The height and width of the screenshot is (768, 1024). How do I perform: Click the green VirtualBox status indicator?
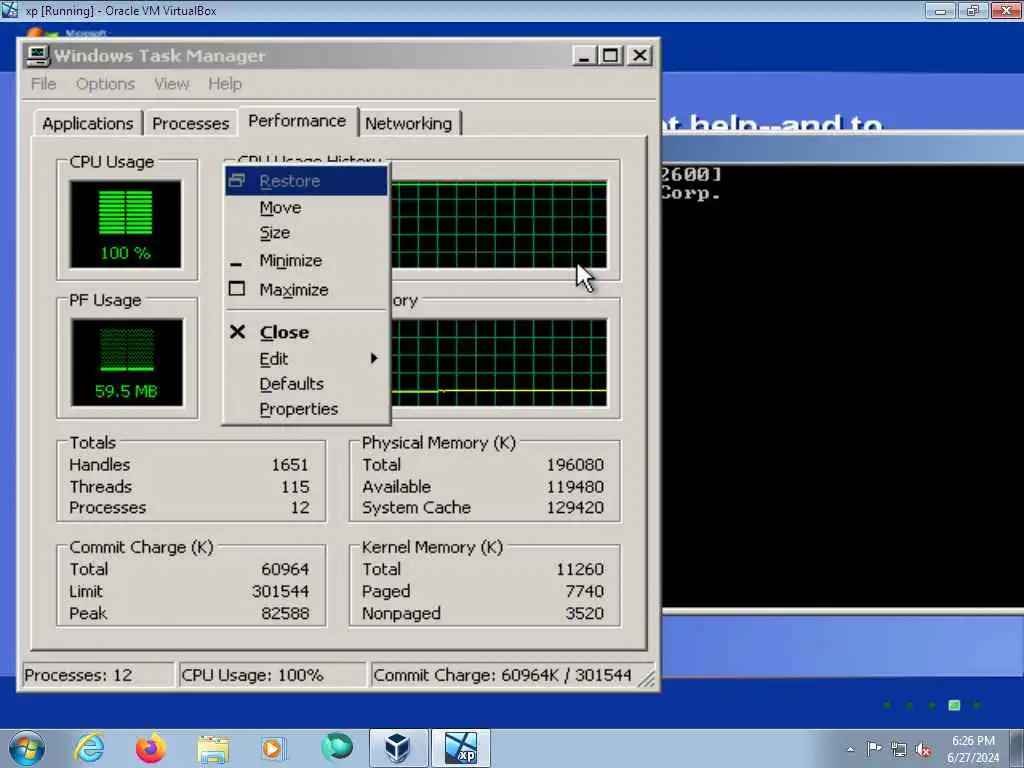954,705
